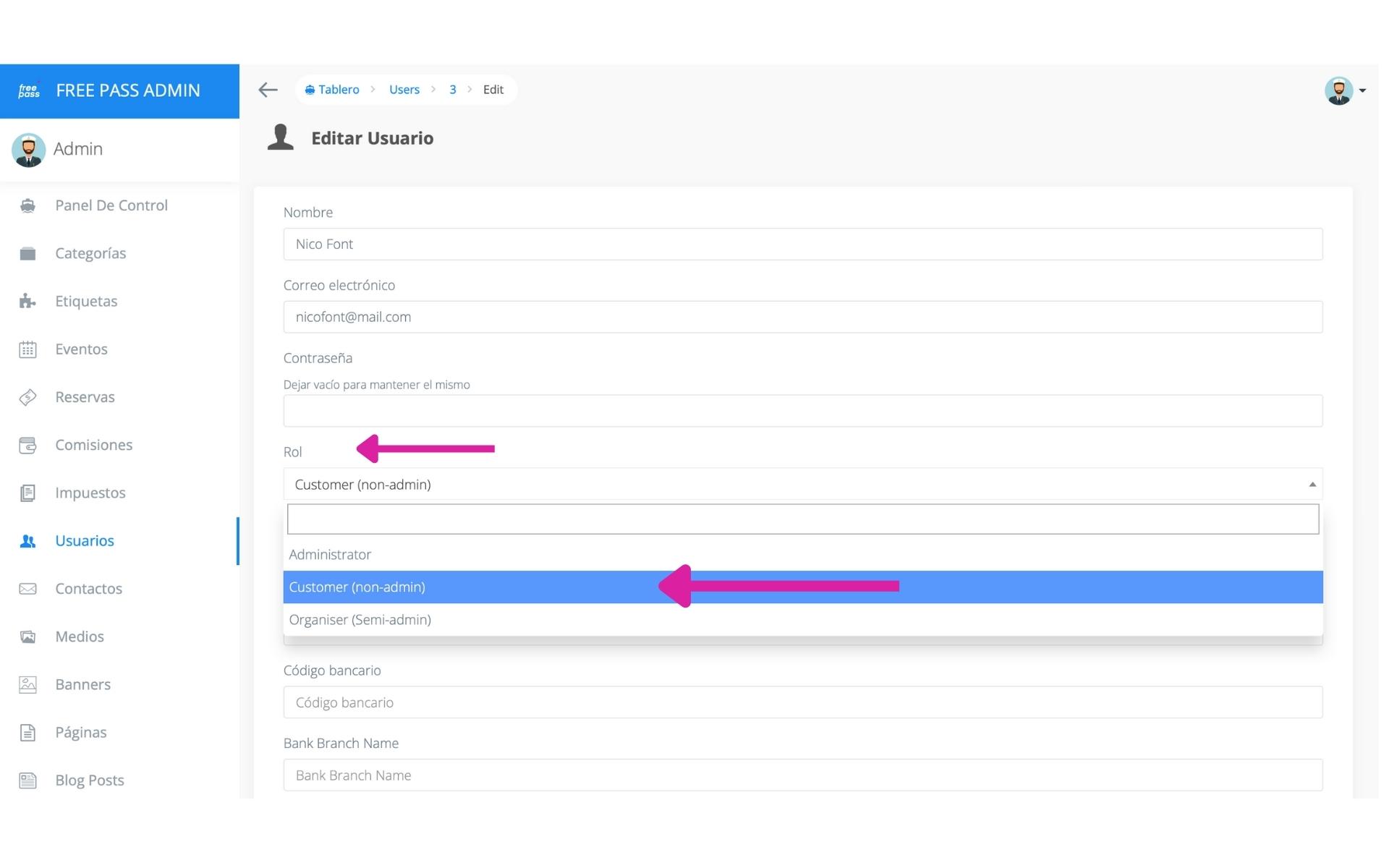The image size is (1389, 868).
Task: Choose Organiser (Semi-admin) role option
Action: pos(360,621)
